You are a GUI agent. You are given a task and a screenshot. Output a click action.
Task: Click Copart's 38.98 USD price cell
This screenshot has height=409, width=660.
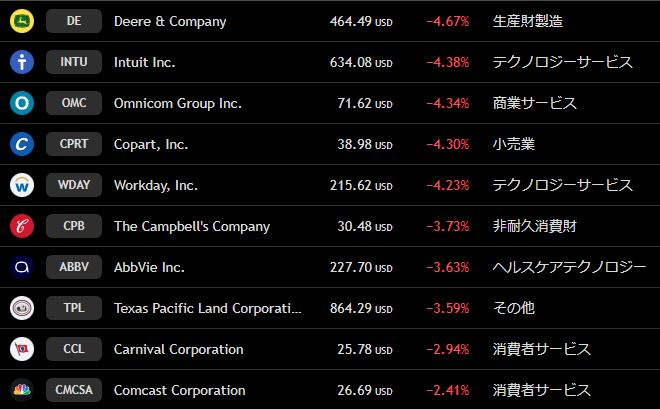(x=361, y=144)
